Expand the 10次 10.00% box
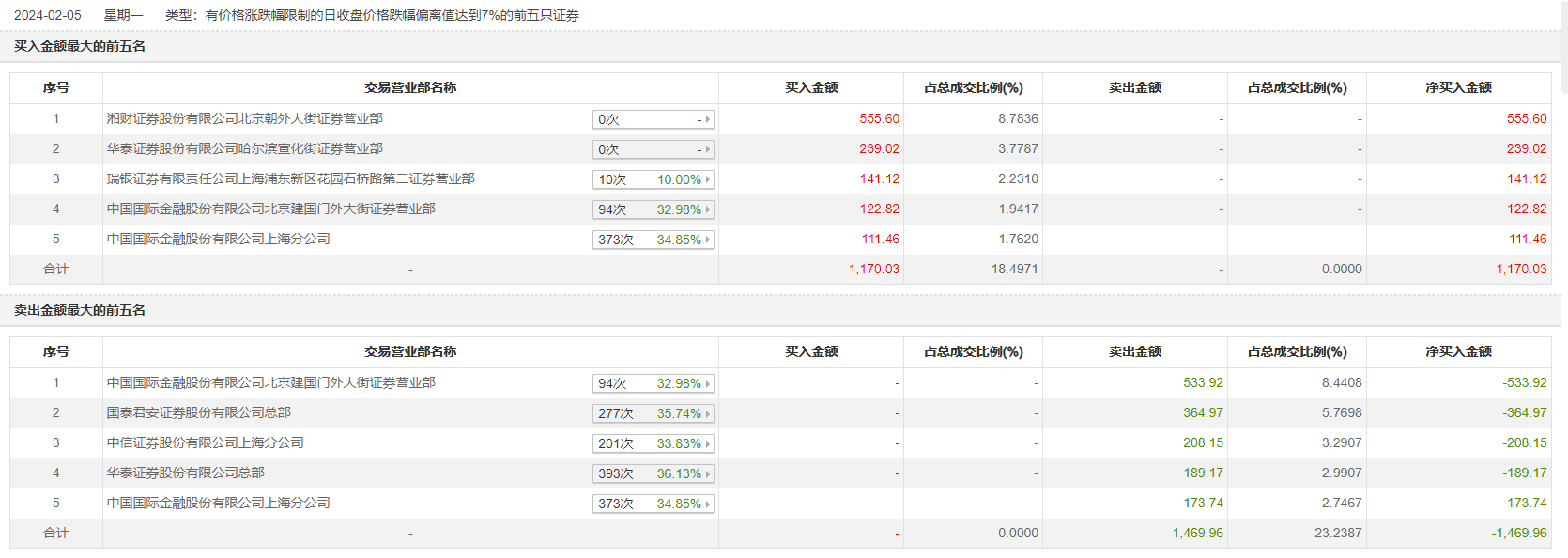The height and width of the screenshot is (558, 1568). click(x=653, y=179)
